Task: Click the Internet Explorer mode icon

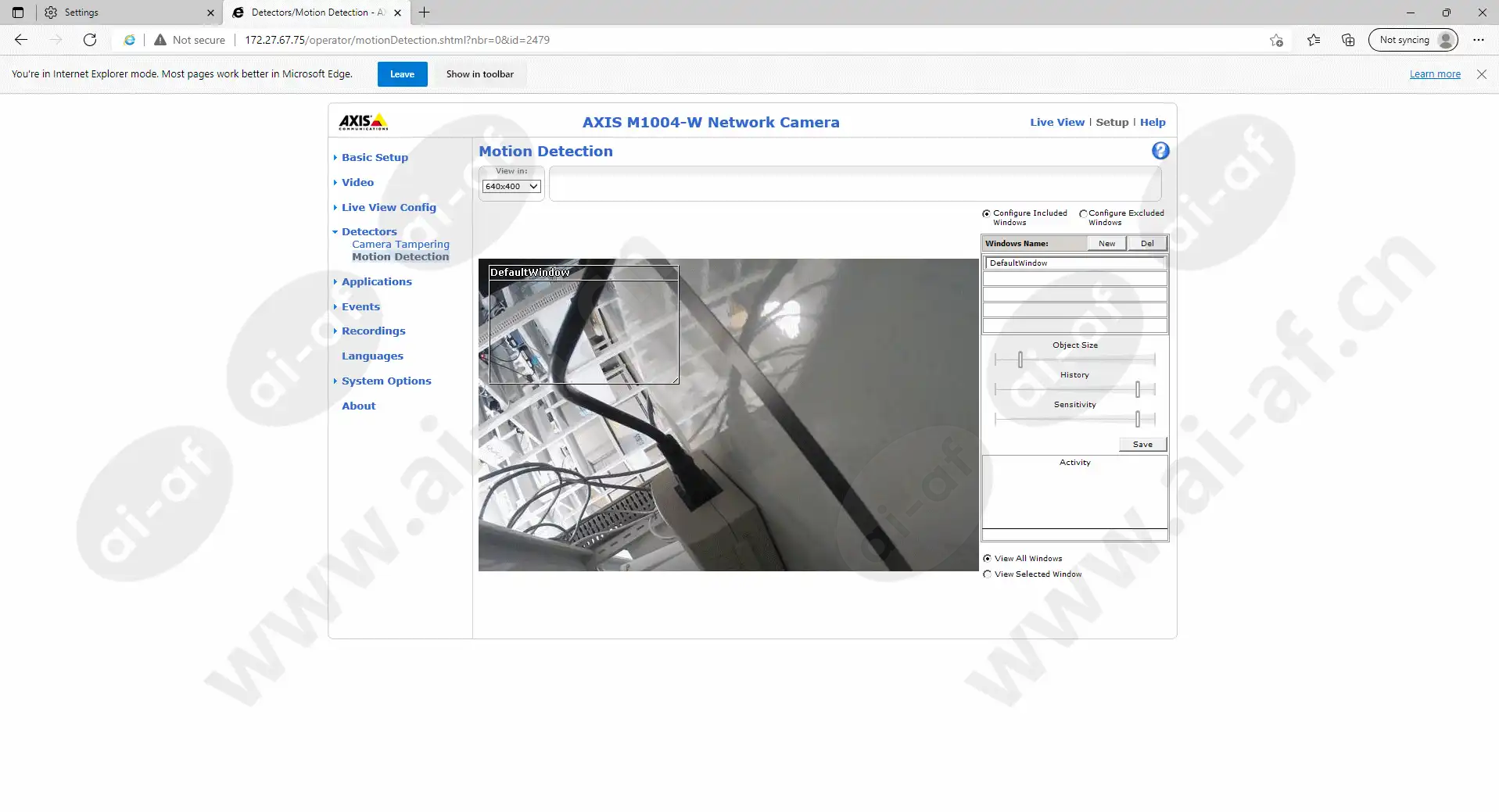Action: (130, 40)
